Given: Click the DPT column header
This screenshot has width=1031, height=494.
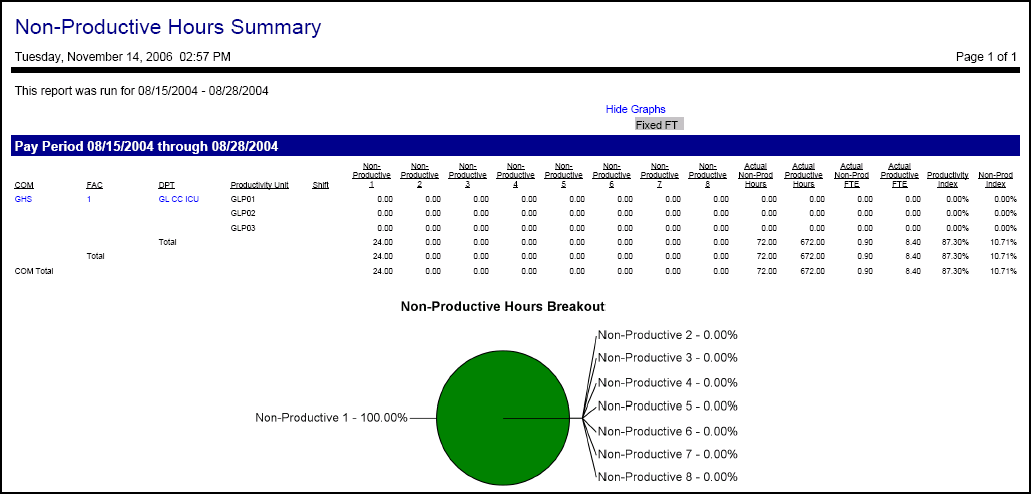Looking at the screenshot, I should (166, 185).
